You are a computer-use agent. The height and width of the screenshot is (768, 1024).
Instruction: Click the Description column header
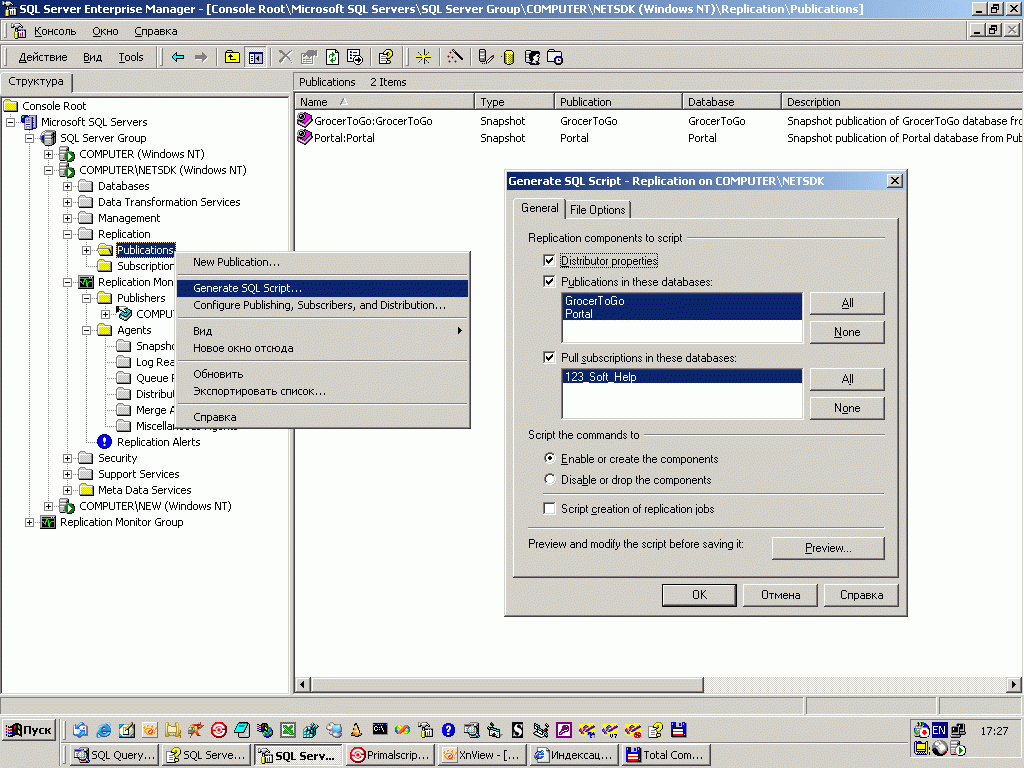pos(901,102)
